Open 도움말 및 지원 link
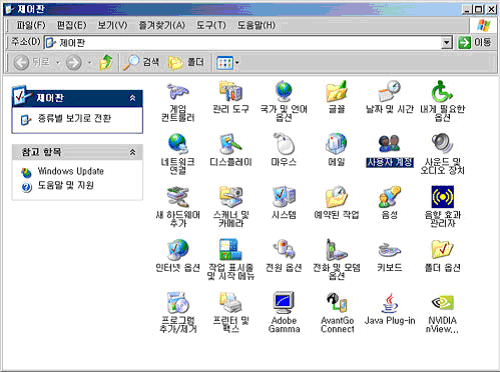This screenshot has width=500, height=372. pyautogui.click(x=65, y=185)
